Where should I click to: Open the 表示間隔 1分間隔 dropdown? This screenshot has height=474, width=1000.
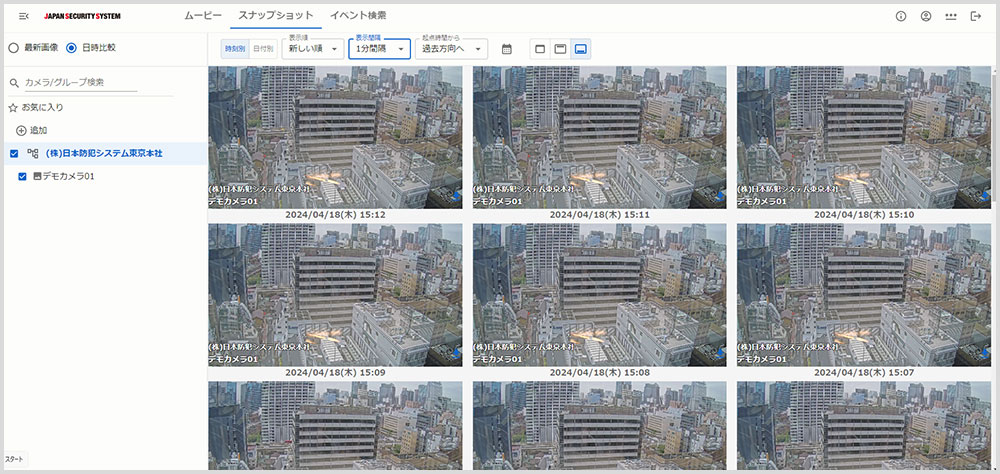(x=379, y=48)
